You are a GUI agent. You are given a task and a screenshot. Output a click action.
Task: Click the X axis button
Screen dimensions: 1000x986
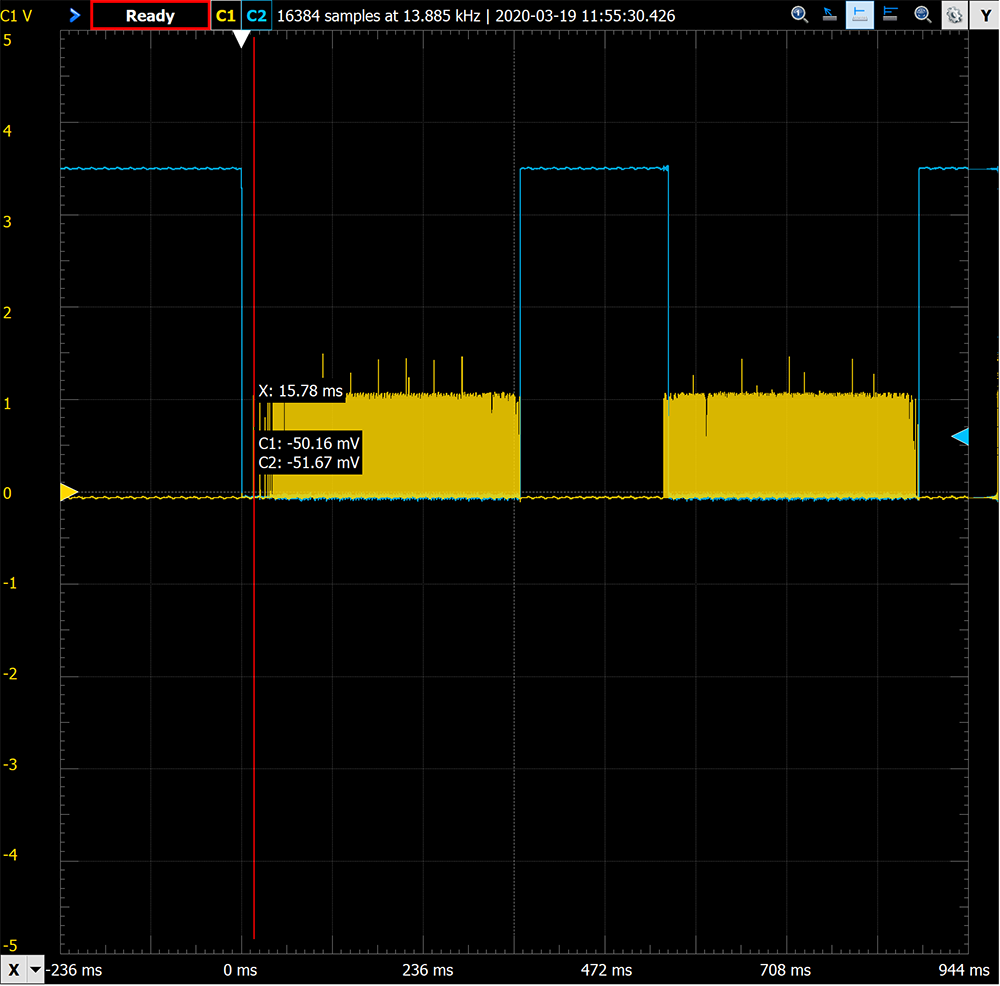tap(14, 970)
